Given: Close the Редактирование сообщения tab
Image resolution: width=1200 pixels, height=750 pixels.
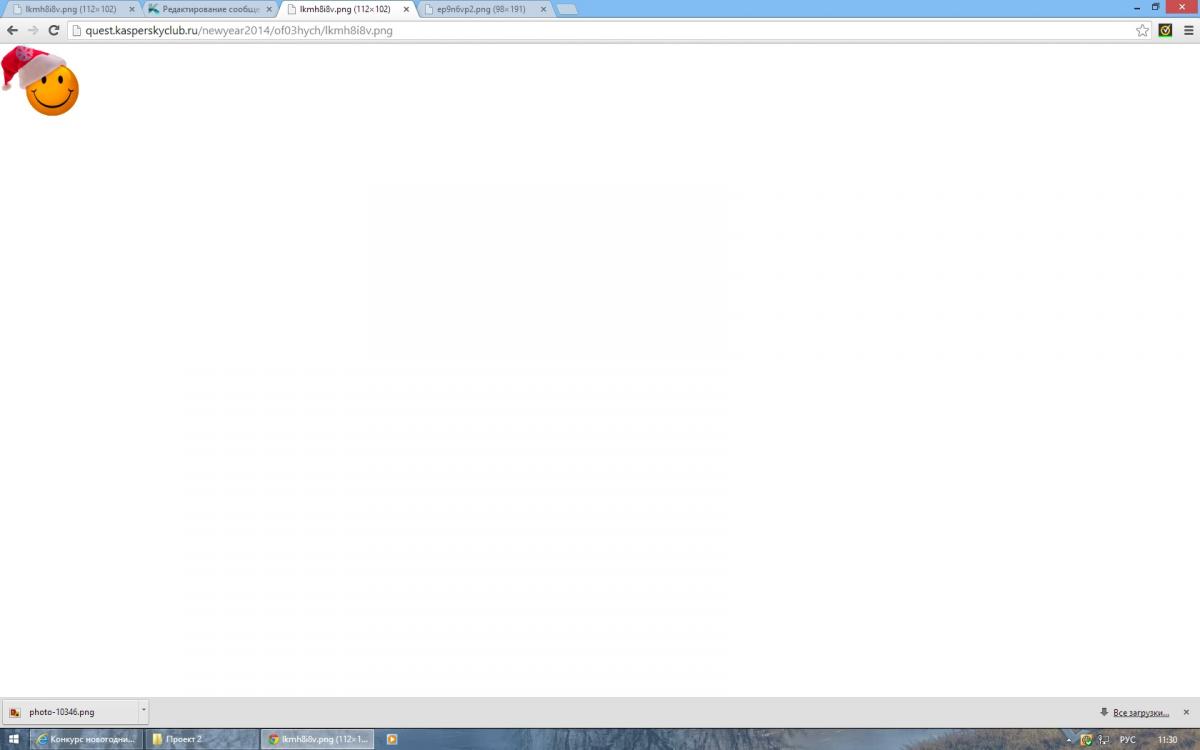Looking at the screenshot, I should [269, 9].
